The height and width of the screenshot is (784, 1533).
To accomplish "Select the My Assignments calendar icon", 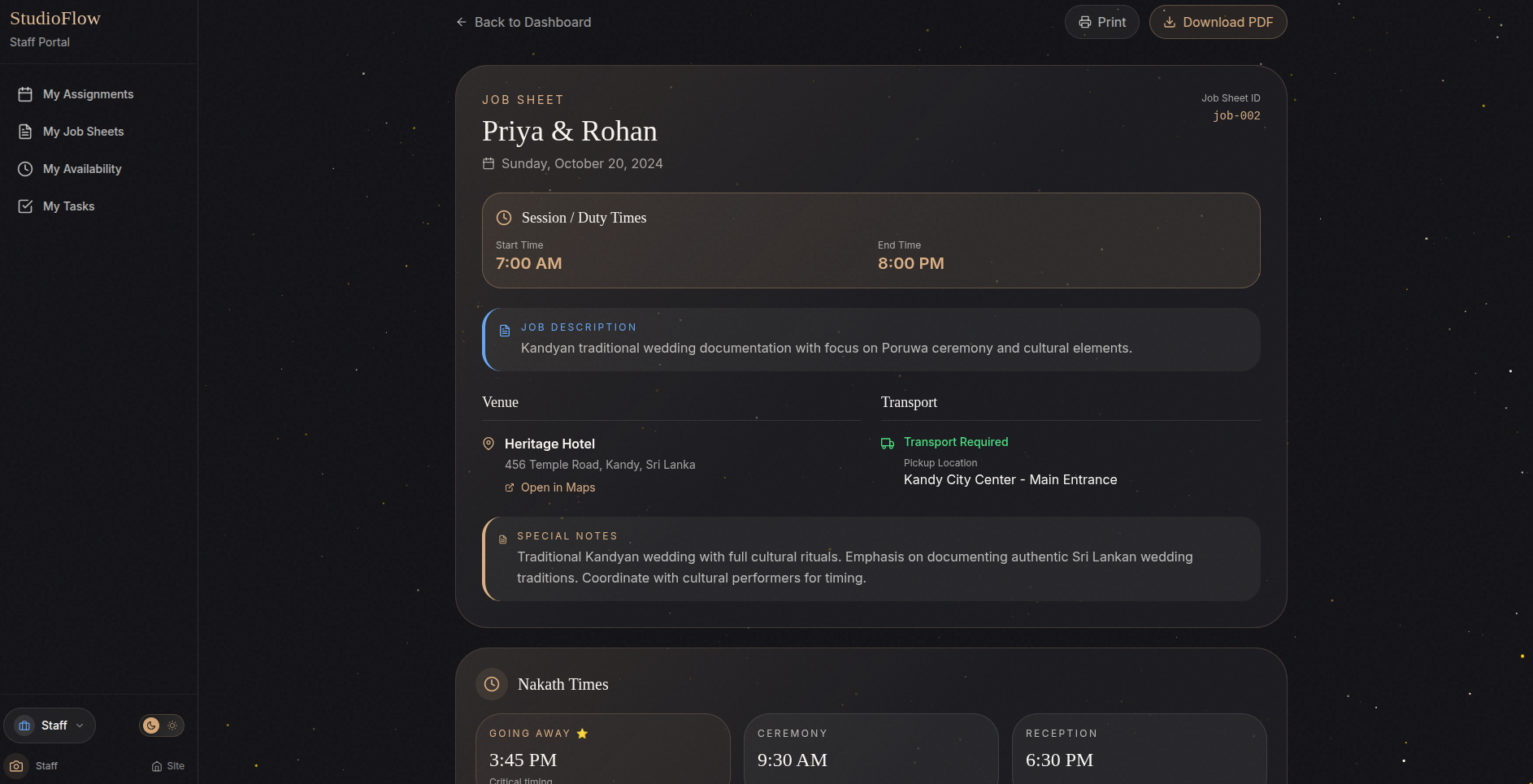I will point(26,93).
